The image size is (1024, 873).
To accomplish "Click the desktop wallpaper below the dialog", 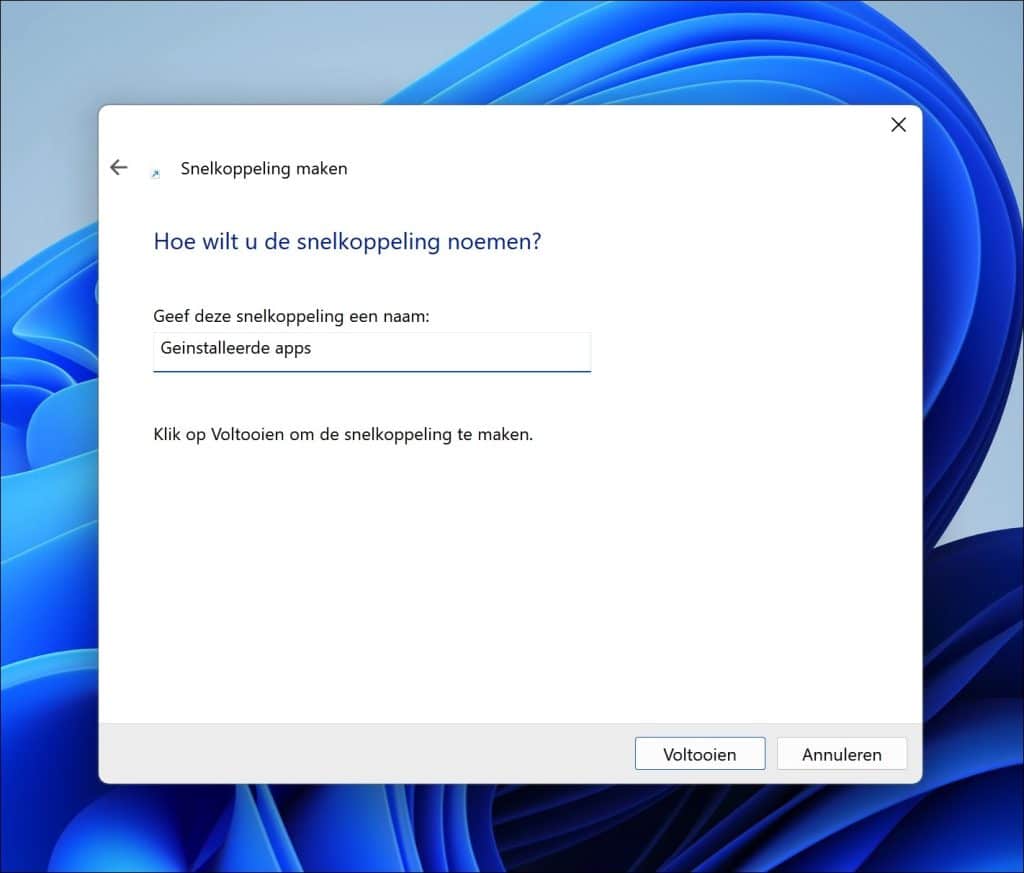I will [500, 830].
